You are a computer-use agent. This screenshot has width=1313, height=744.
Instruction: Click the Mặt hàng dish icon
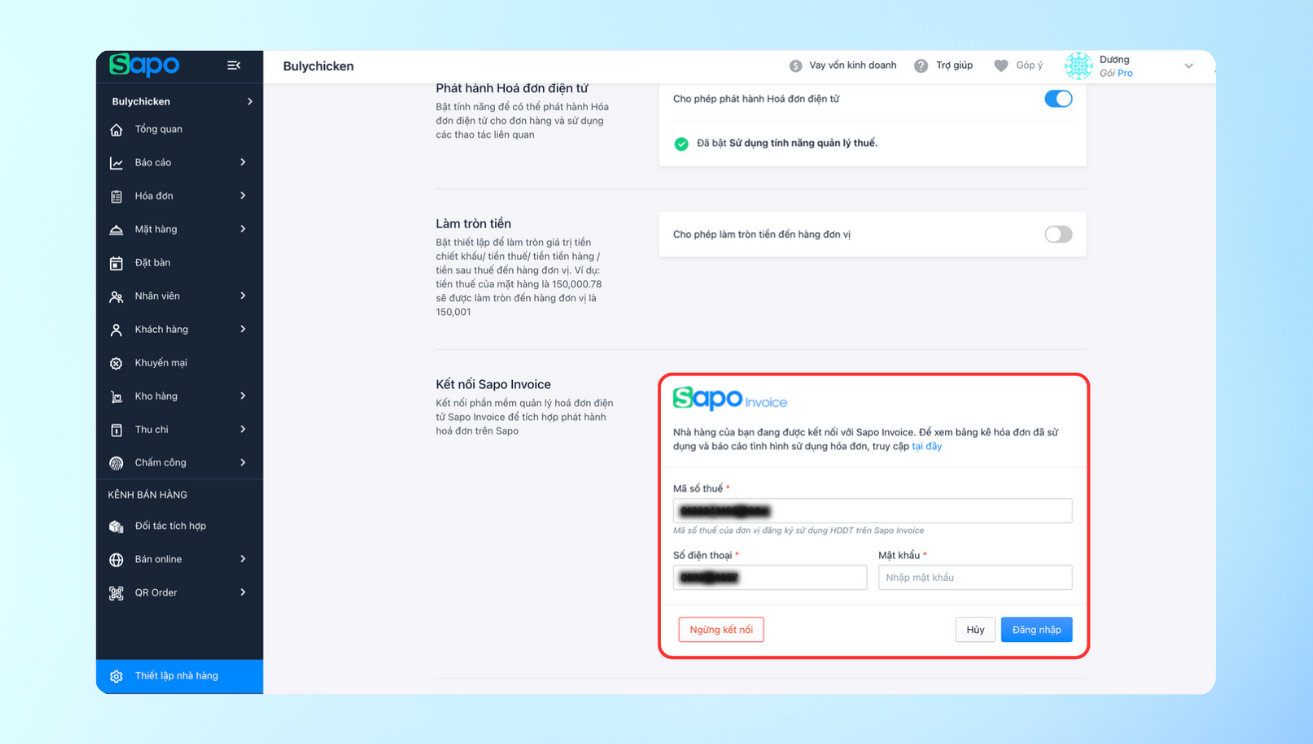point(116,230)
